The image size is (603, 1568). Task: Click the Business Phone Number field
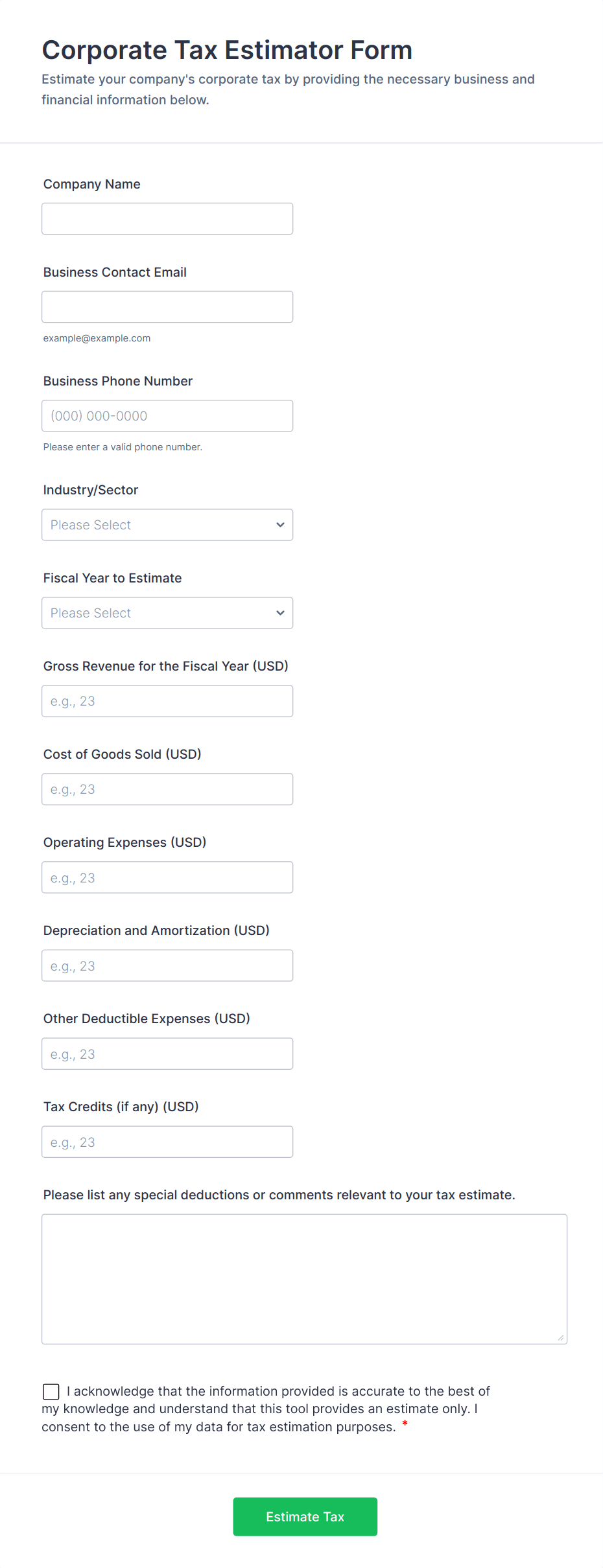click(167, 416)
